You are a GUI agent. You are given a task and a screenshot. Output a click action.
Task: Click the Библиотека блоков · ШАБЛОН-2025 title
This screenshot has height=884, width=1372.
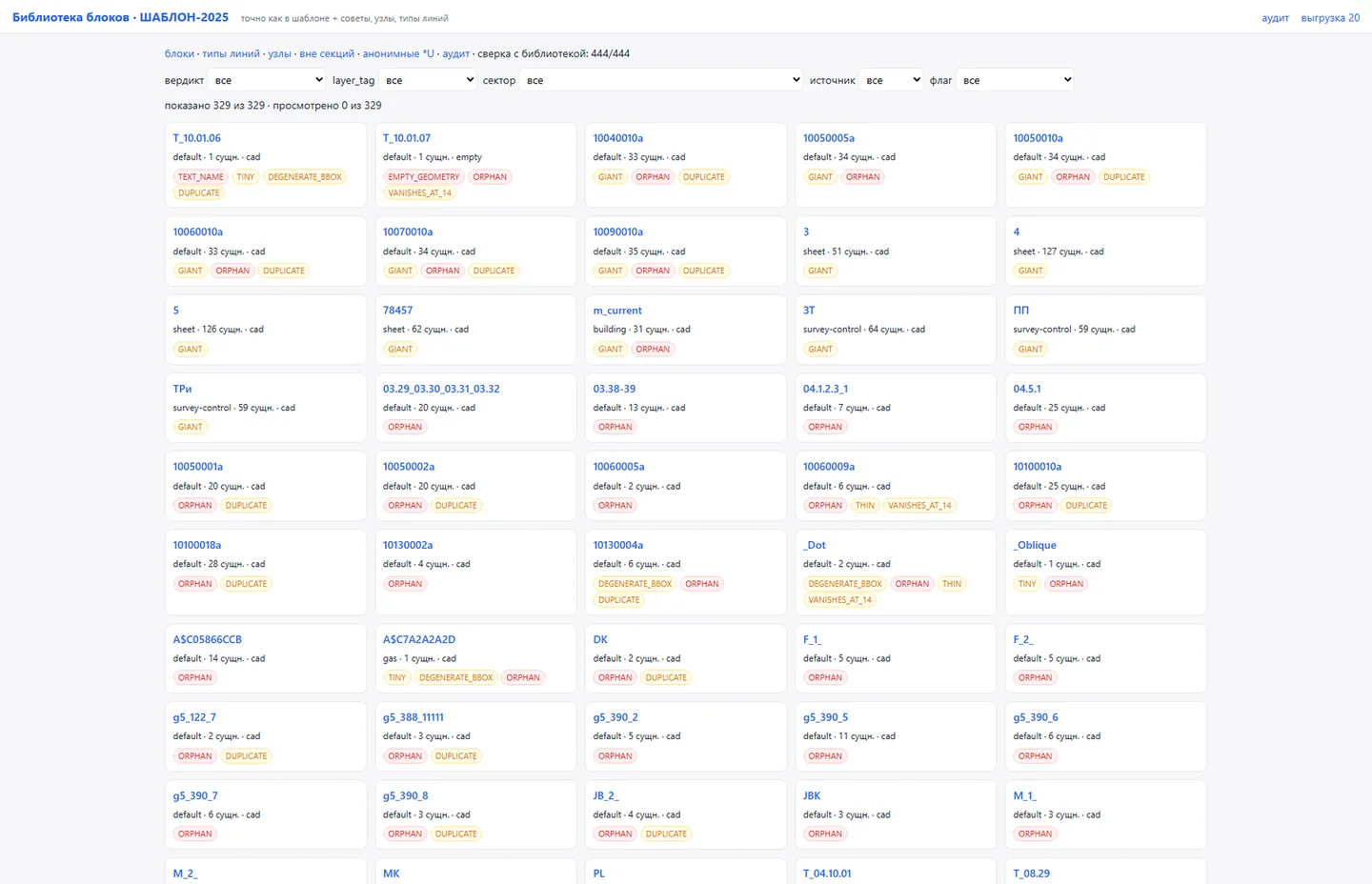(120, 17)
